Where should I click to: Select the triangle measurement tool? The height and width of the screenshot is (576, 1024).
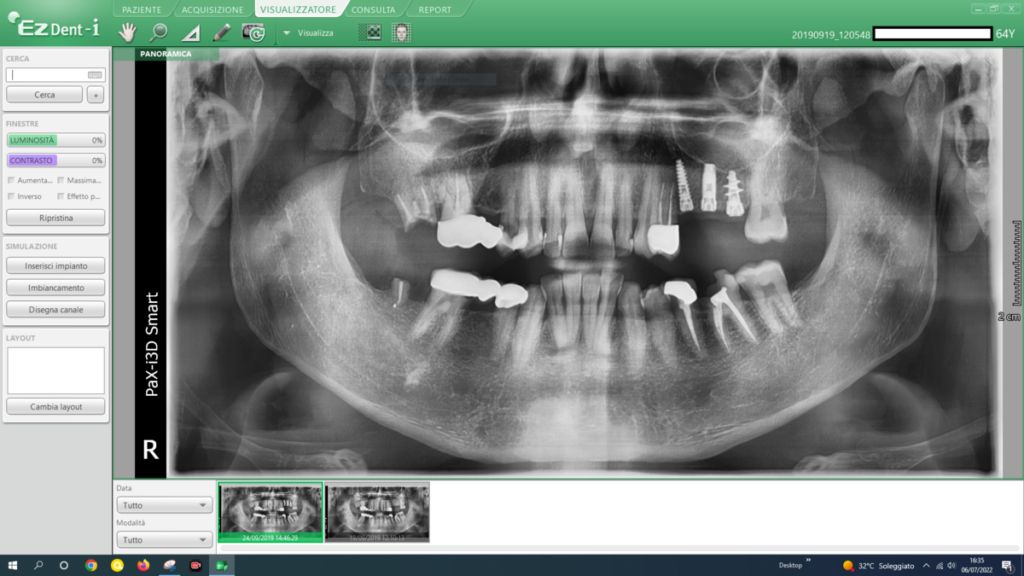point(191,33)
